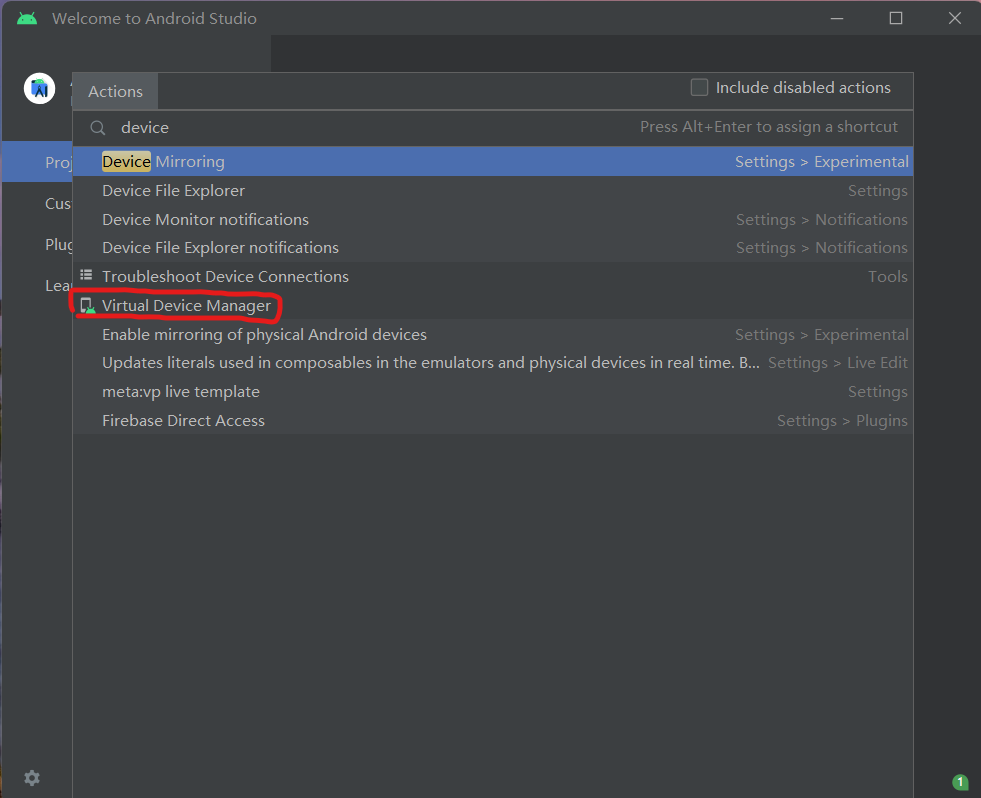Click 'Settings > Experimental' on Device Mirroring row
981x798 pixels.
[821, 161]
